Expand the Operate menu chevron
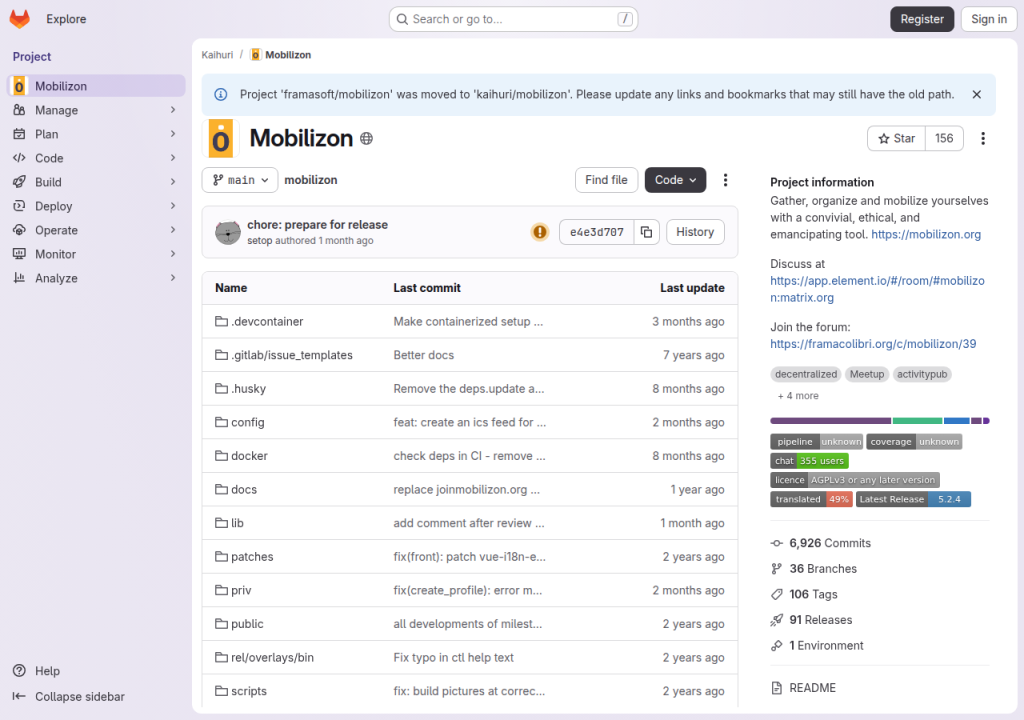This screenshot has width=1024, height=720. click(x=173, y=230)
